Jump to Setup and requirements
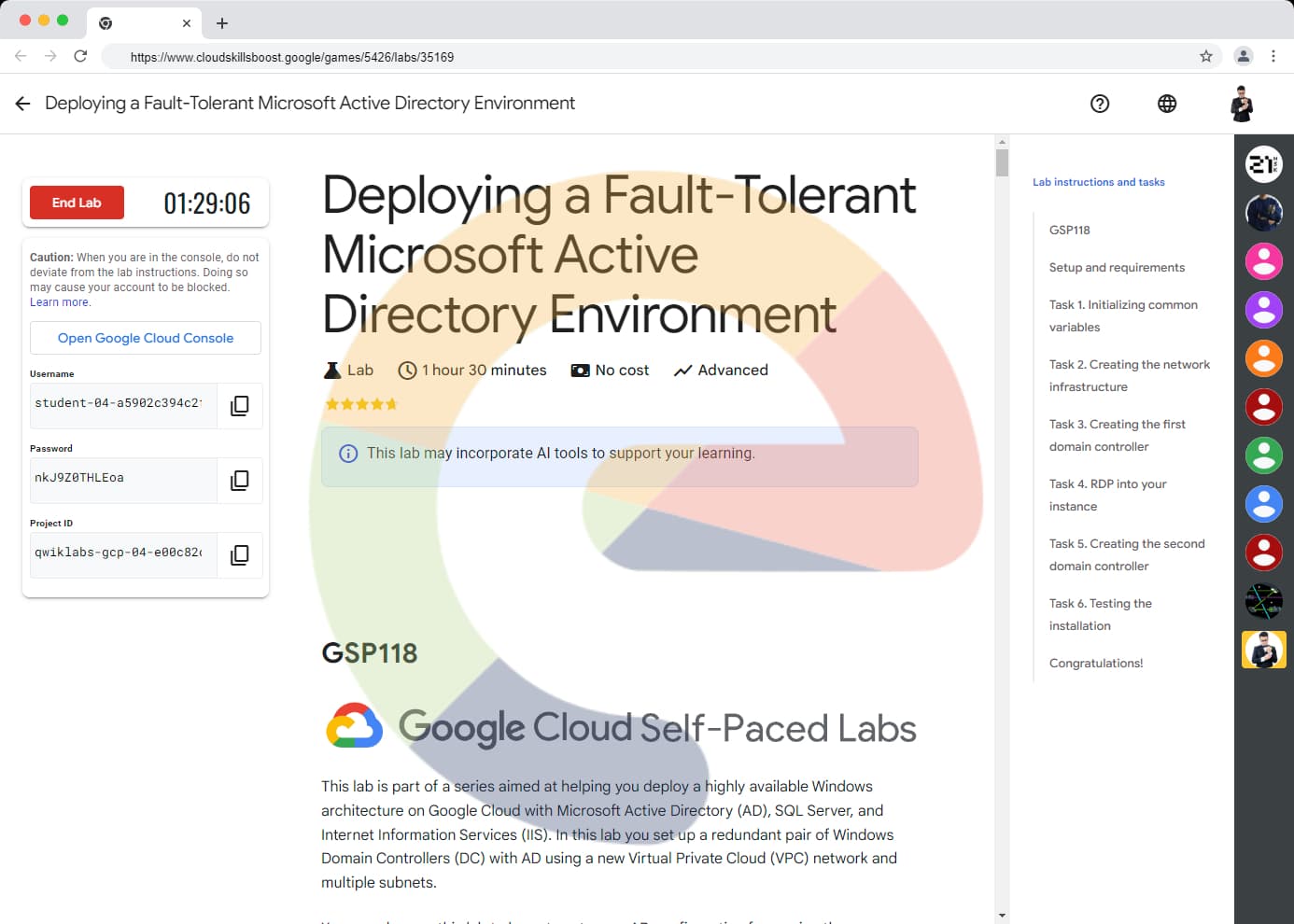 [x=1117, y=267]
